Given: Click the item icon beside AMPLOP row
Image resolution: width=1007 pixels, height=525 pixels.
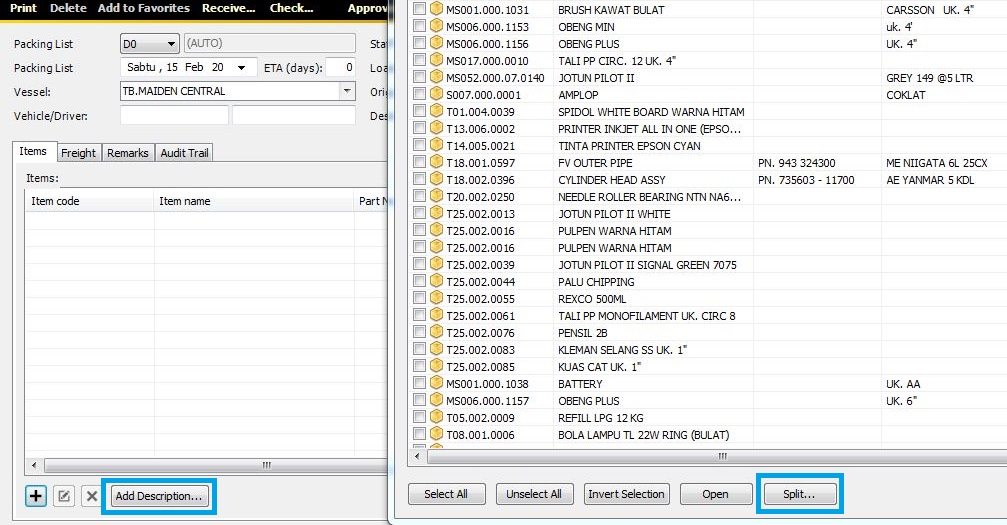Looking at the screenshot, I should click(436, 94).
